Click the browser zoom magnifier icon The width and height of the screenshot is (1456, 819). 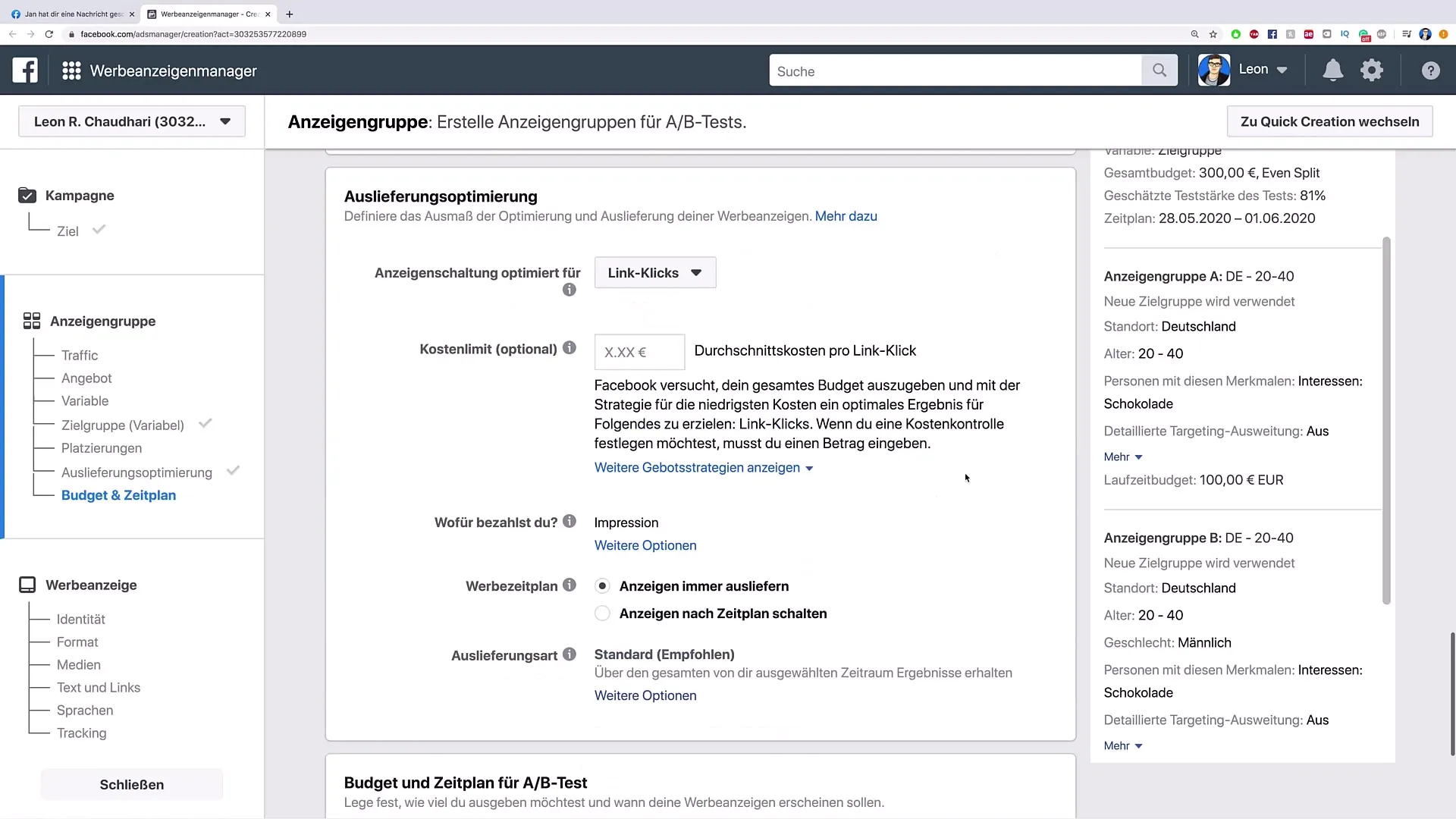tap(1194, 34)
